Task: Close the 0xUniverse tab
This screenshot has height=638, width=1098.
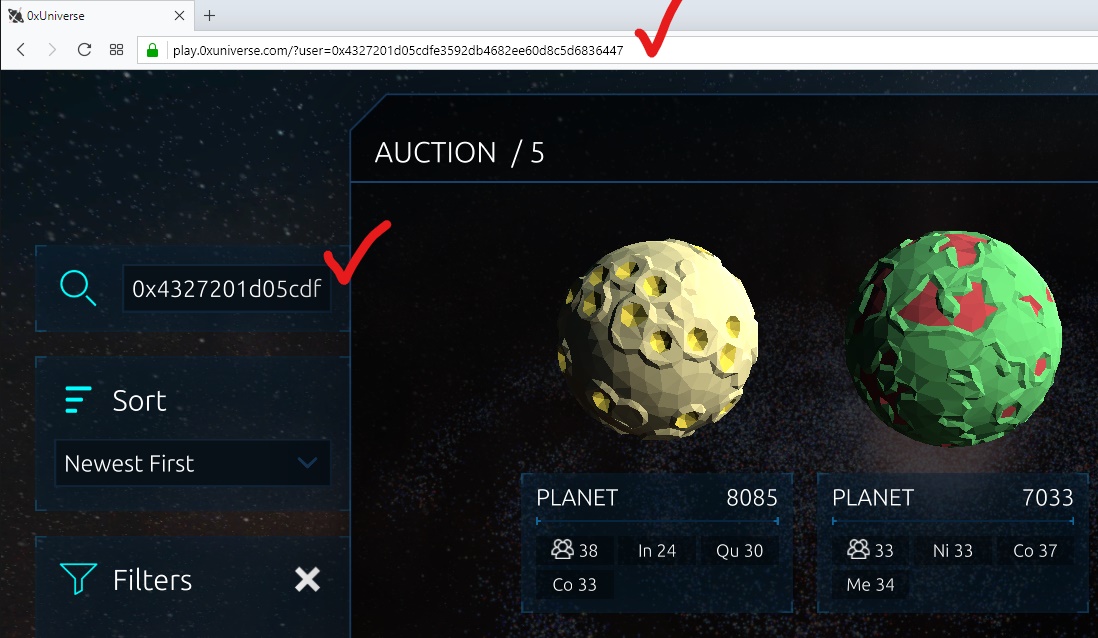Action: click(x=179, y=15)
